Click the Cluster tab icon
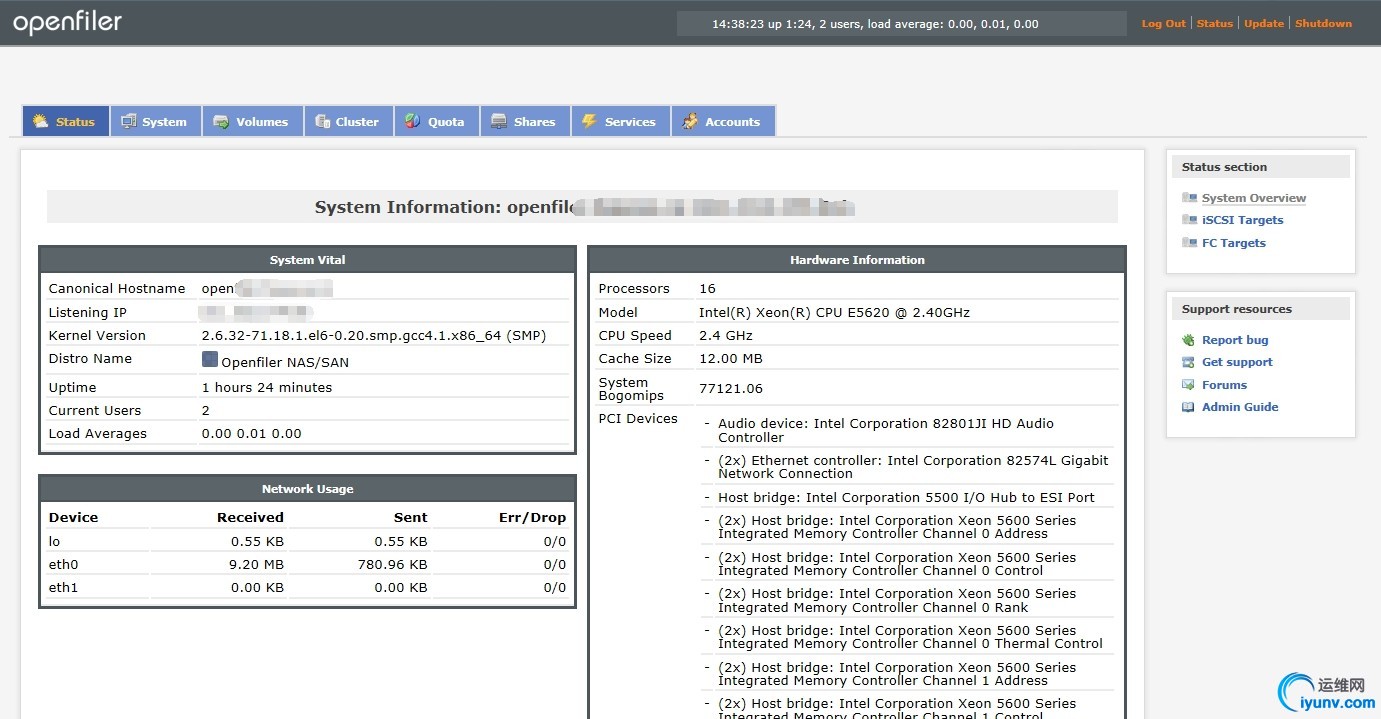Screen dimensions: 1381x719 322,122
